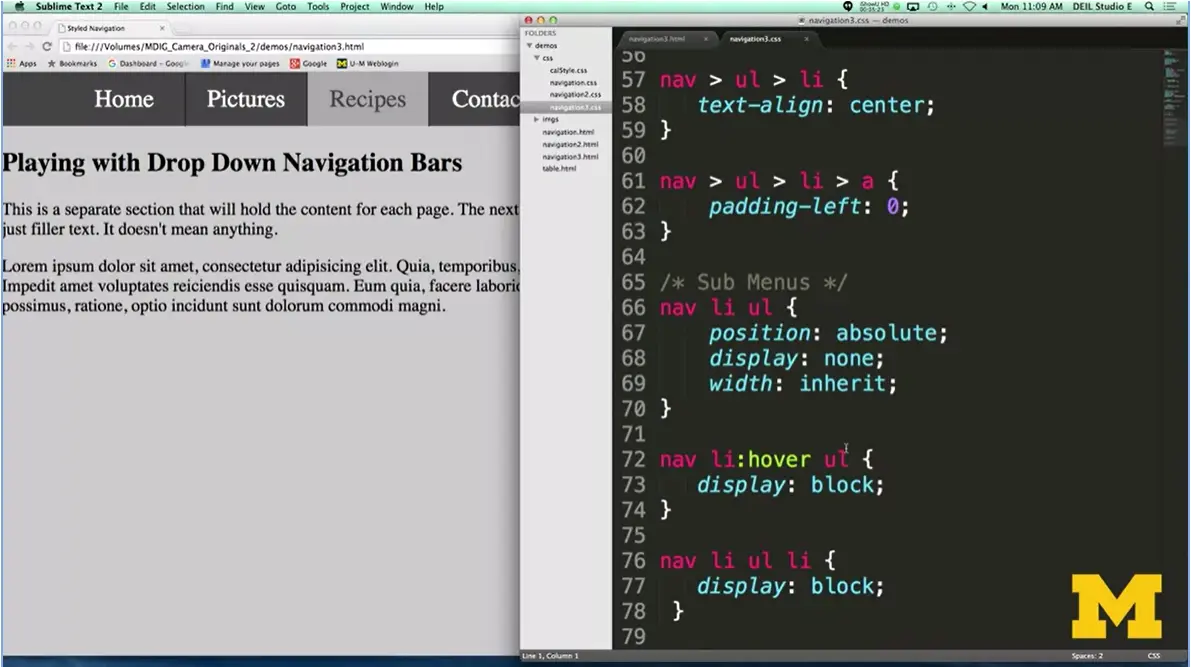Switch to the navigation3.html tab

(658, 39)
